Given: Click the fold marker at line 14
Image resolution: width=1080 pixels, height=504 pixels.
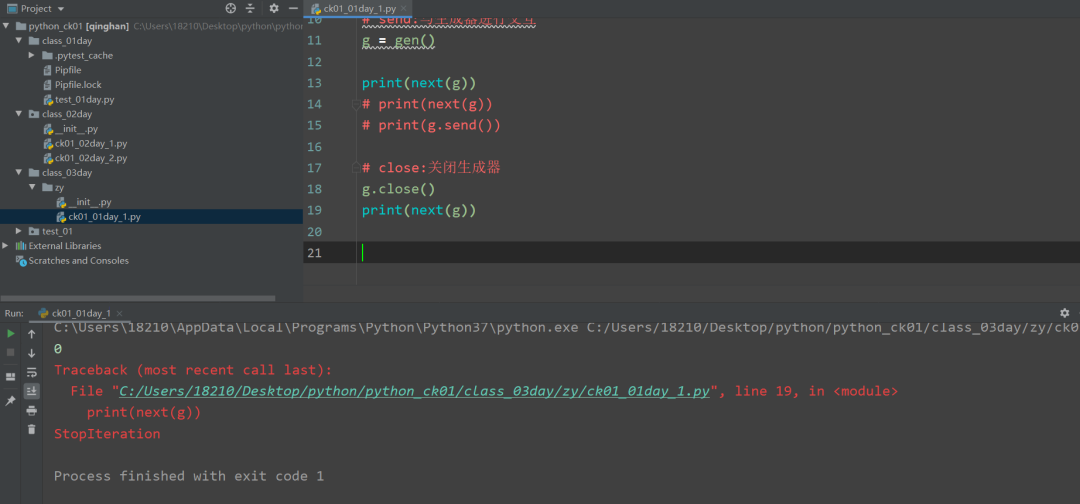Looking at the screenshot, I should [356, 105].
